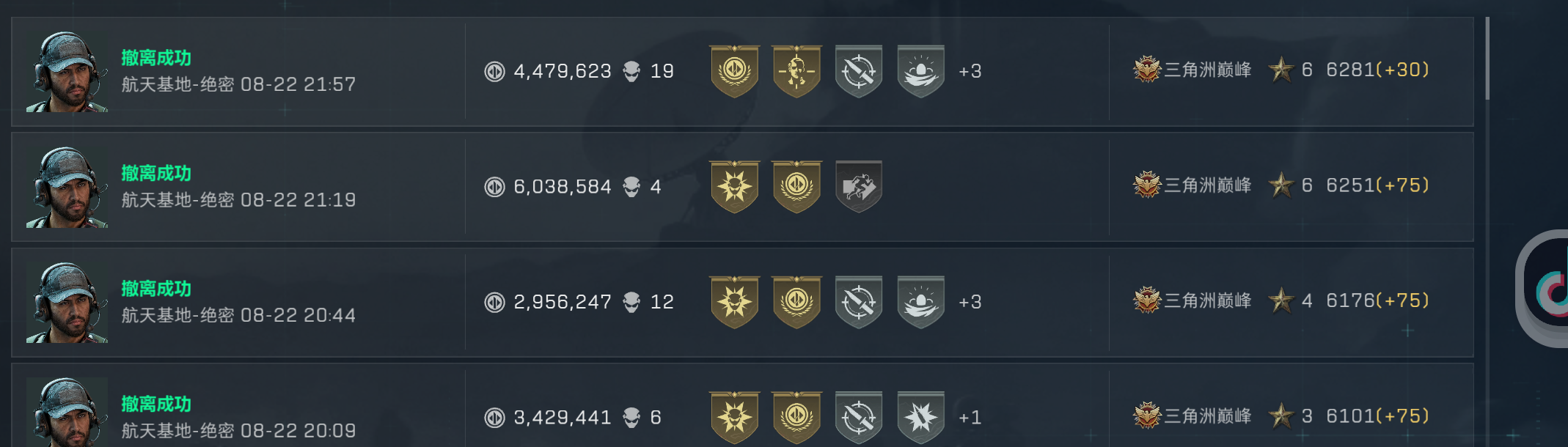Viewport: 1568px width, 447px height.
Task: Click the floating TikTok-style icon at right edge
Action: point(1549,290)
